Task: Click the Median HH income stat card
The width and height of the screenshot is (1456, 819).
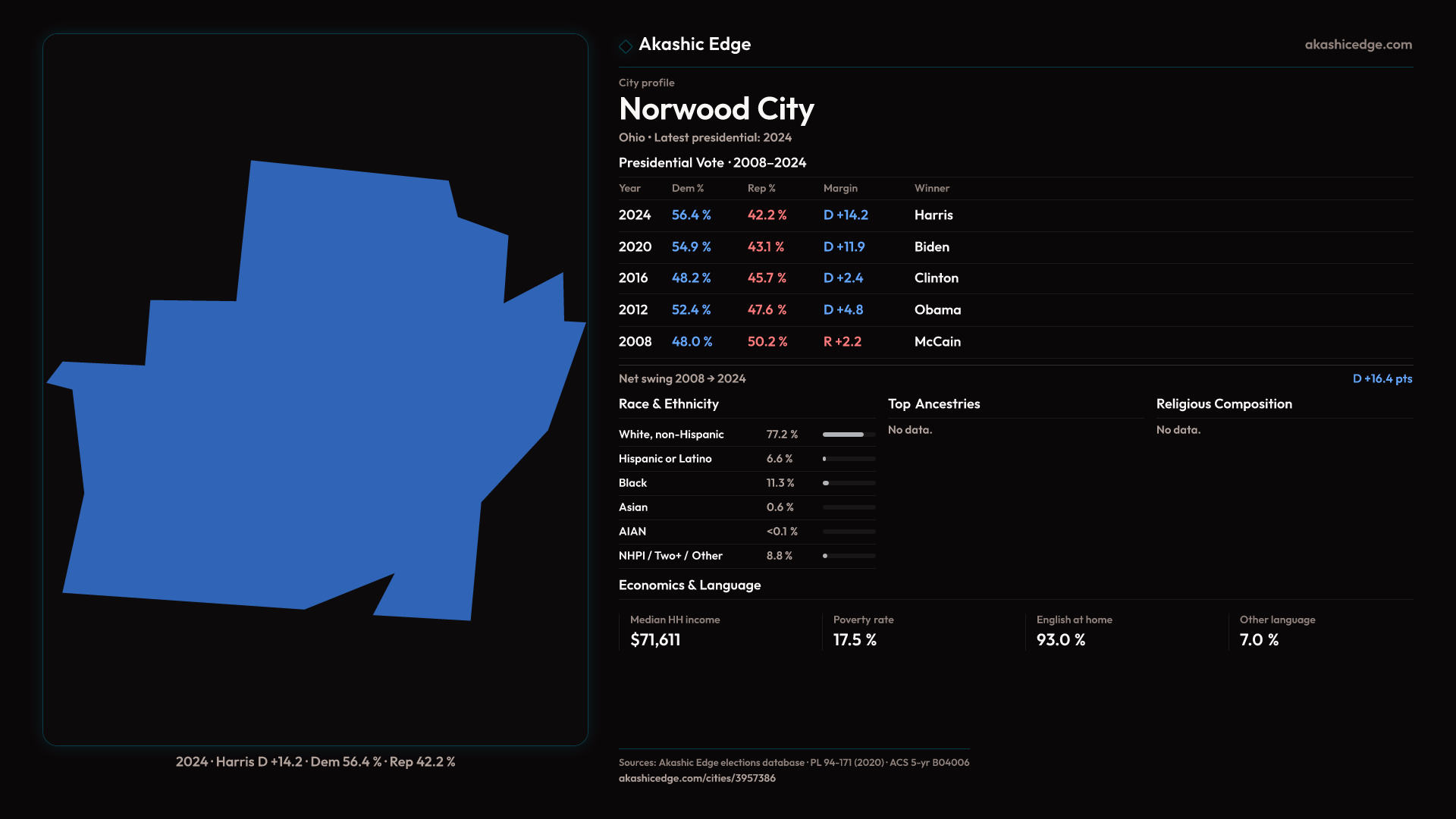Action: pyautogui.click(x=675, y=631)
